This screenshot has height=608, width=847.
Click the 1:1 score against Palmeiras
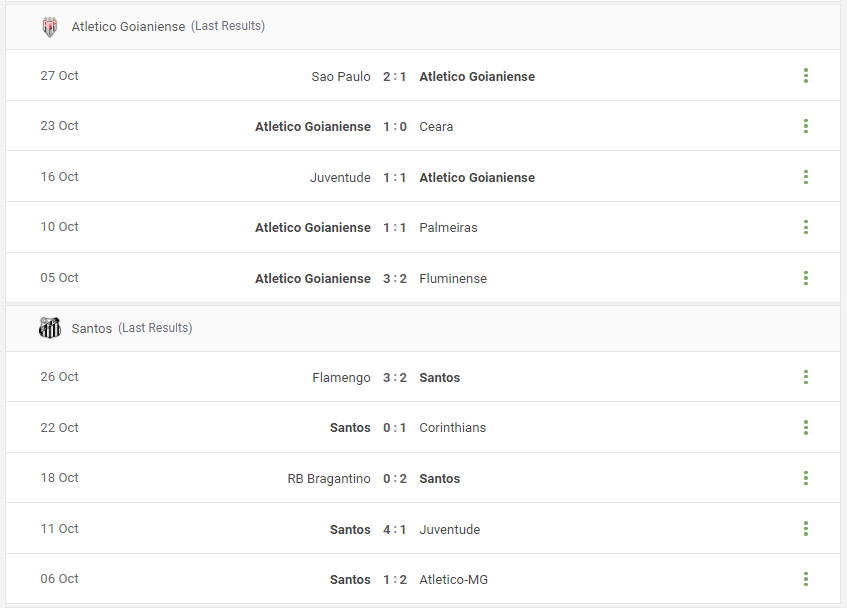(x=394, y=228)
